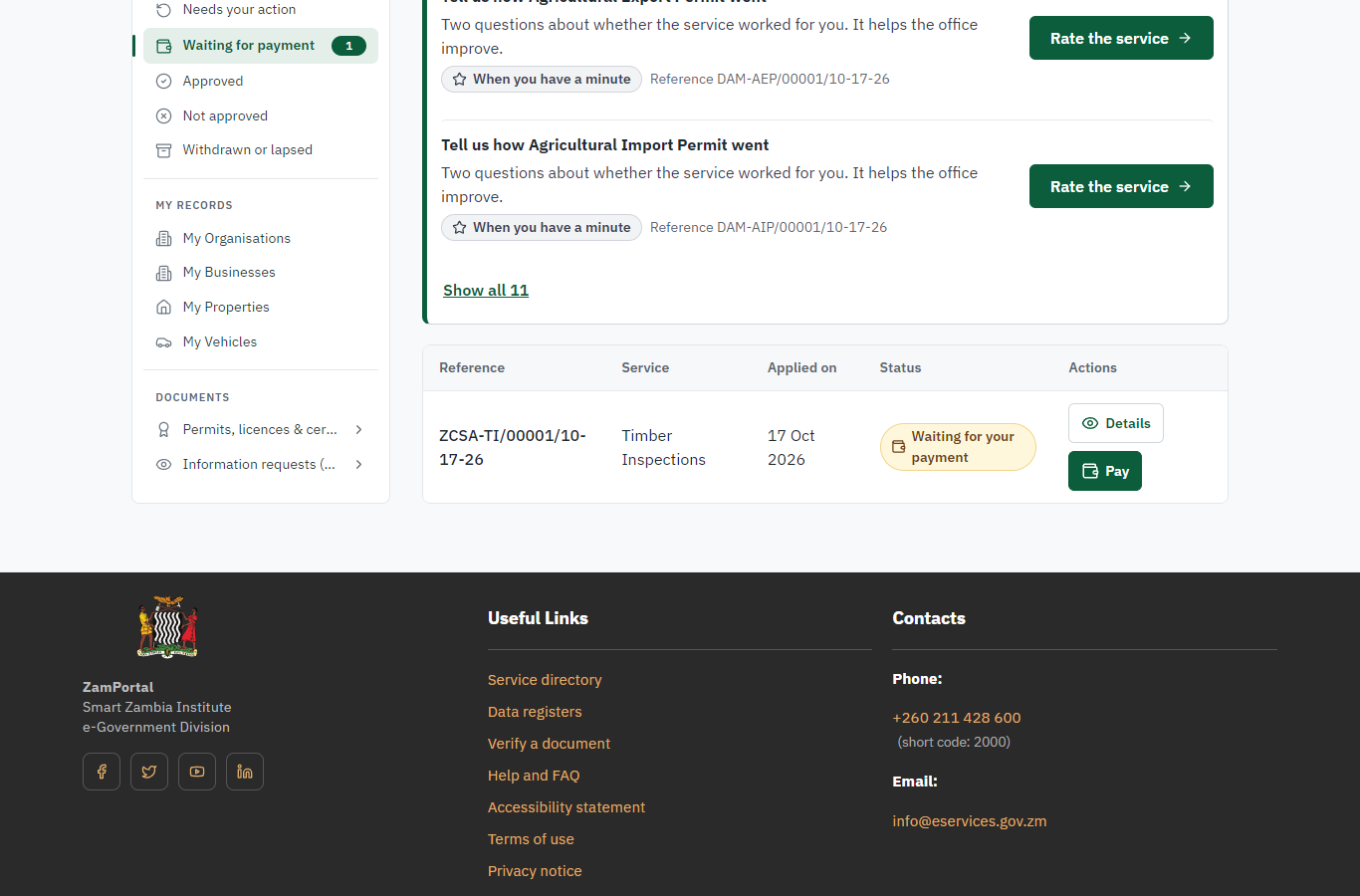Open Verify a document link
Screen dimensions: 1360x896
[x=549, y=744]
